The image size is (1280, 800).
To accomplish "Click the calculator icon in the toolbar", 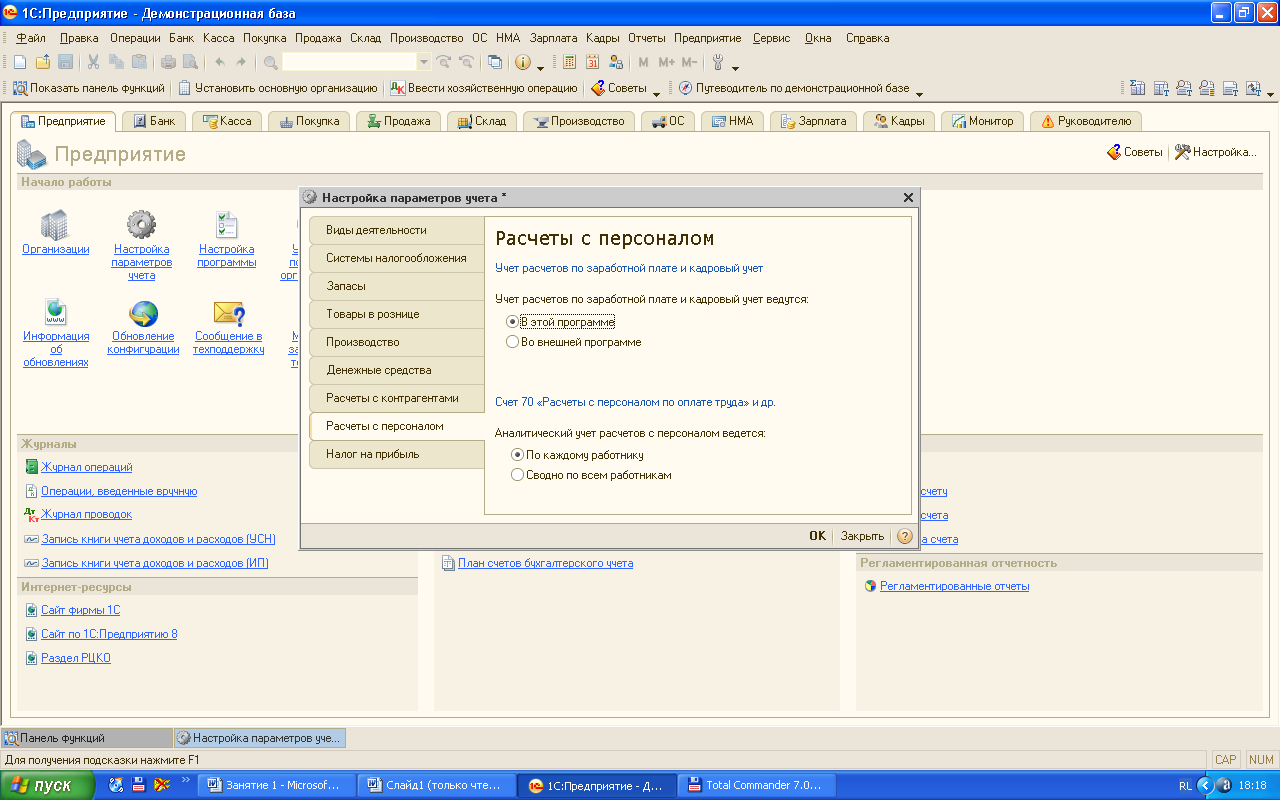I will [569, 62].
